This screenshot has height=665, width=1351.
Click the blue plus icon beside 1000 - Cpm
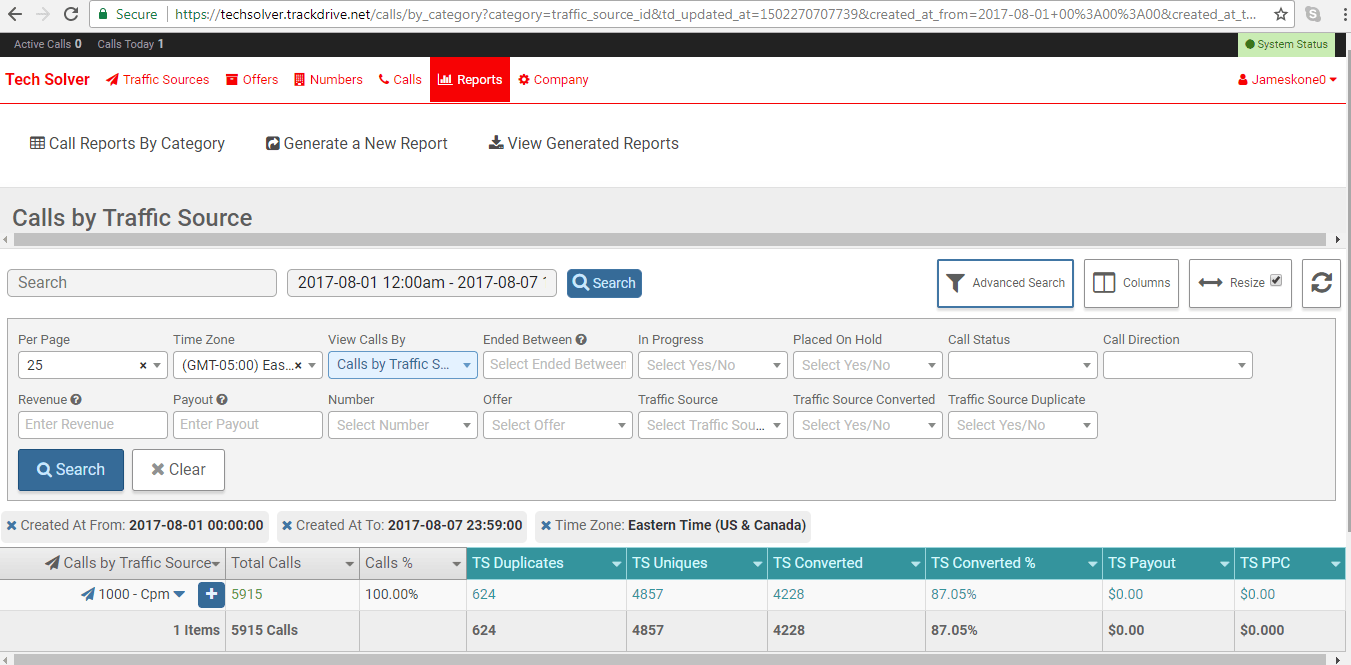point(211,594)
